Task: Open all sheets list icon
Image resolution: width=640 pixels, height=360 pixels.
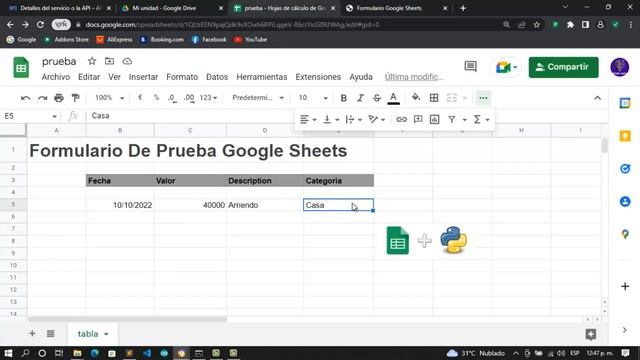Action: [50, 333]
